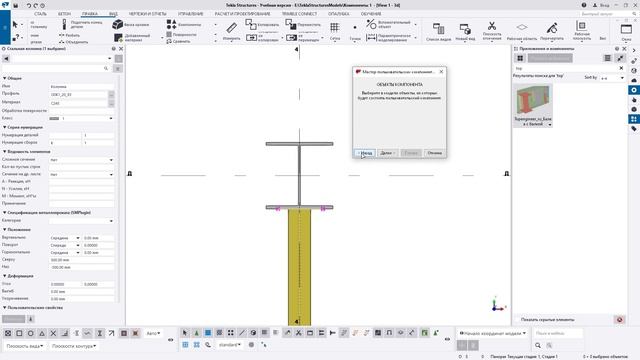The width and height of the screenshot is (640, 360).
Task: Open Список видов view list
Action: (438, 31)
